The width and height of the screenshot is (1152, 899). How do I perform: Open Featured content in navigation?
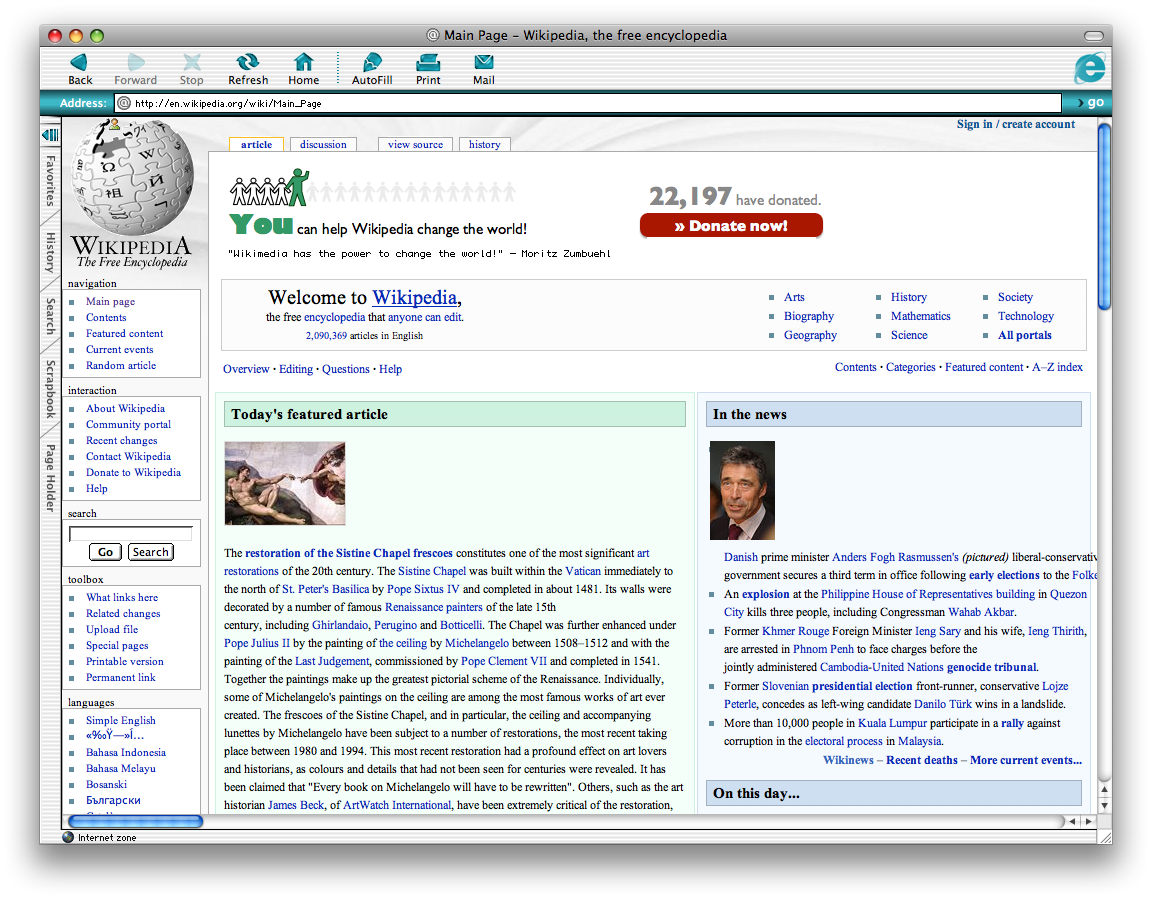pos(124,333)
